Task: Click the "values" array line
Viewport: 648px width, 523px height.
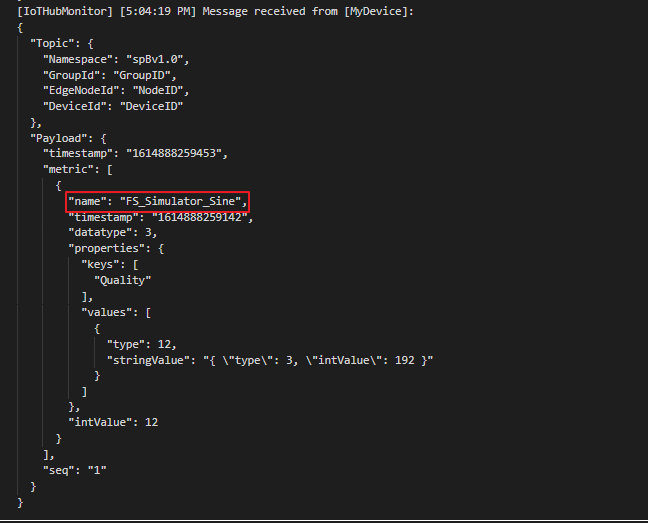Action: 116,312
